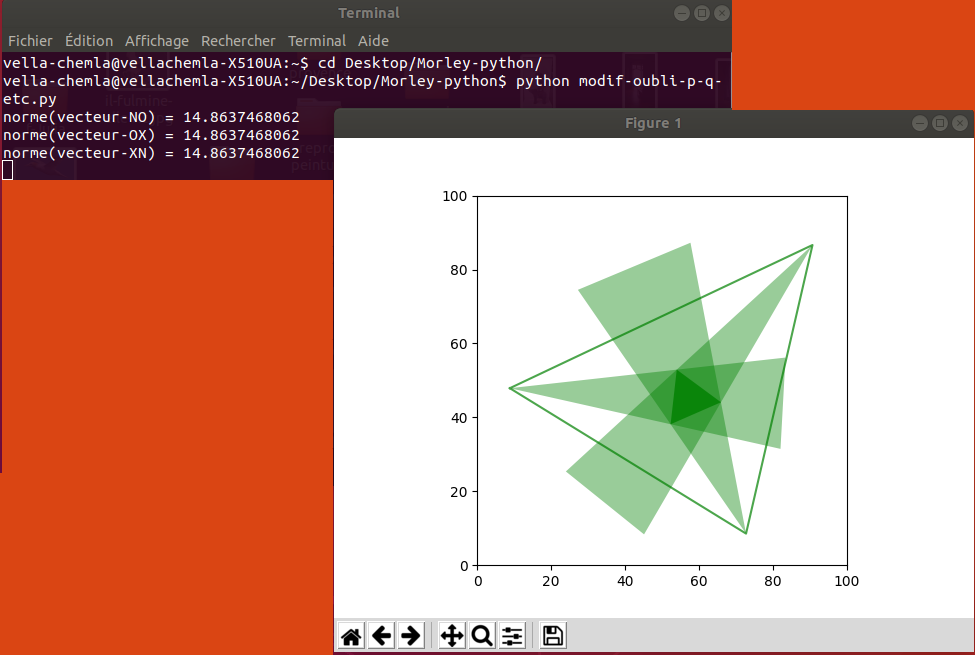Click the dark green central triangle in plot
Viewport: 975px width, 655px height.
691,400
